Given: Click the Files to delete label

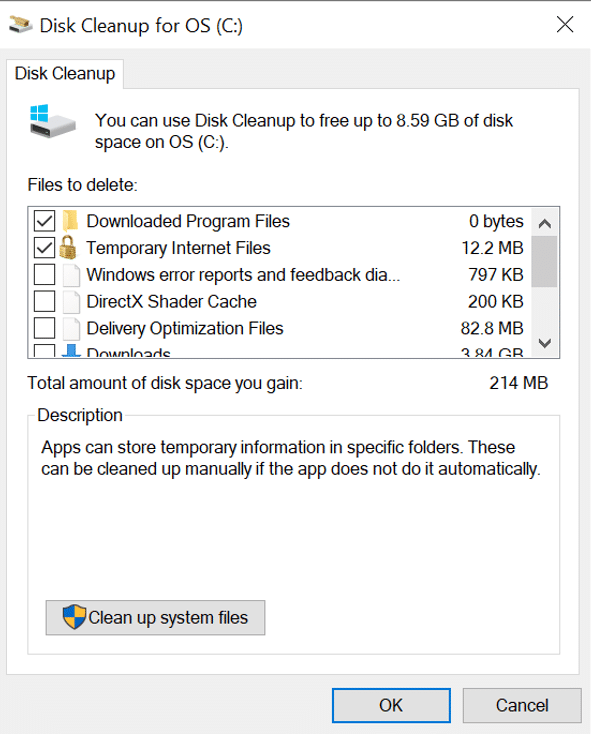Looking at the screenshot, I should pyautogui.click(x=82, y=185).
